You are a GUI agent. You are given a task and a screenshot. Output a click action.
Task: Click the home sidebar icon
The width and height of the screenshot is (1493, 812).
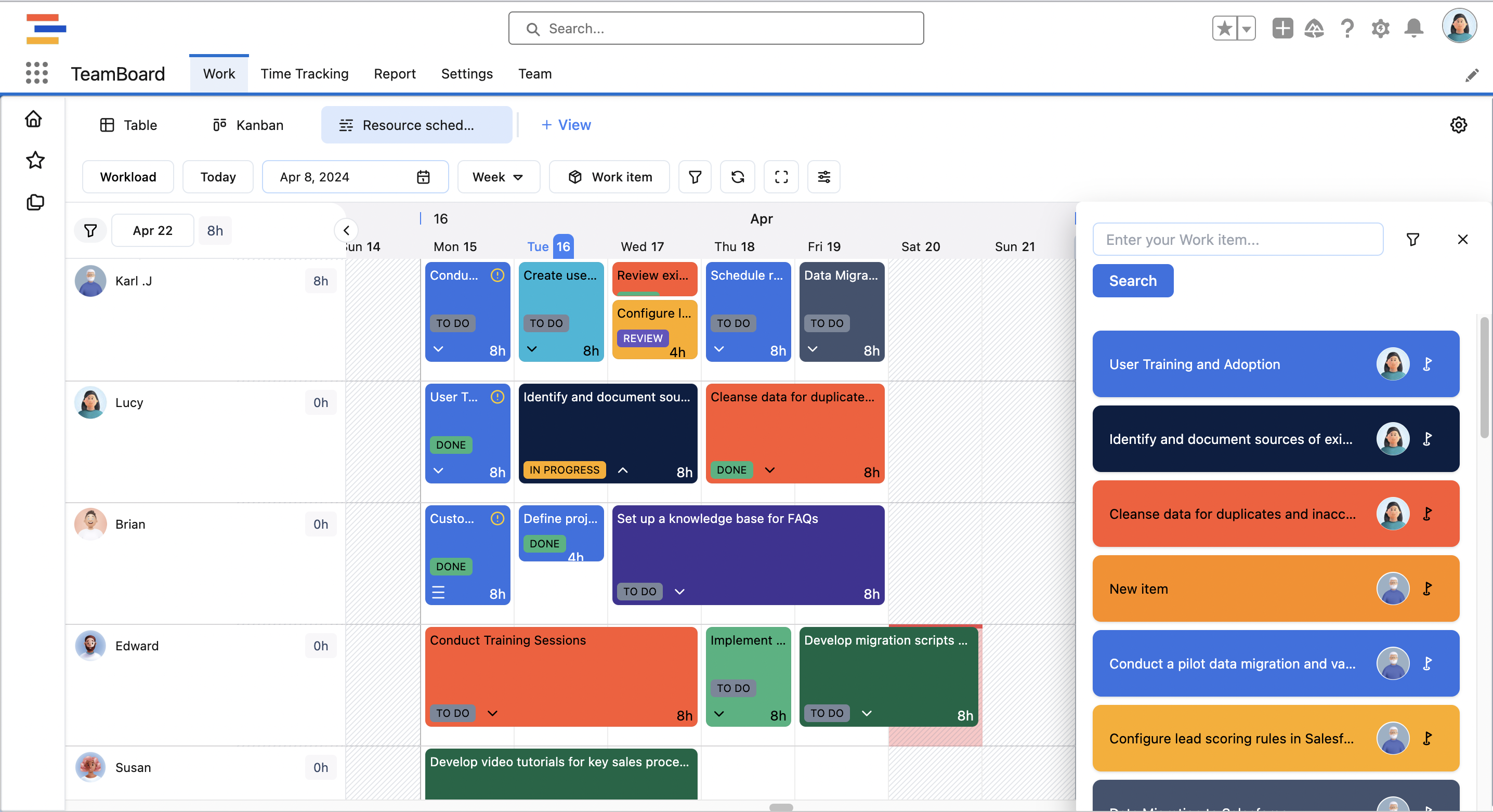click(x=34, y=119)
